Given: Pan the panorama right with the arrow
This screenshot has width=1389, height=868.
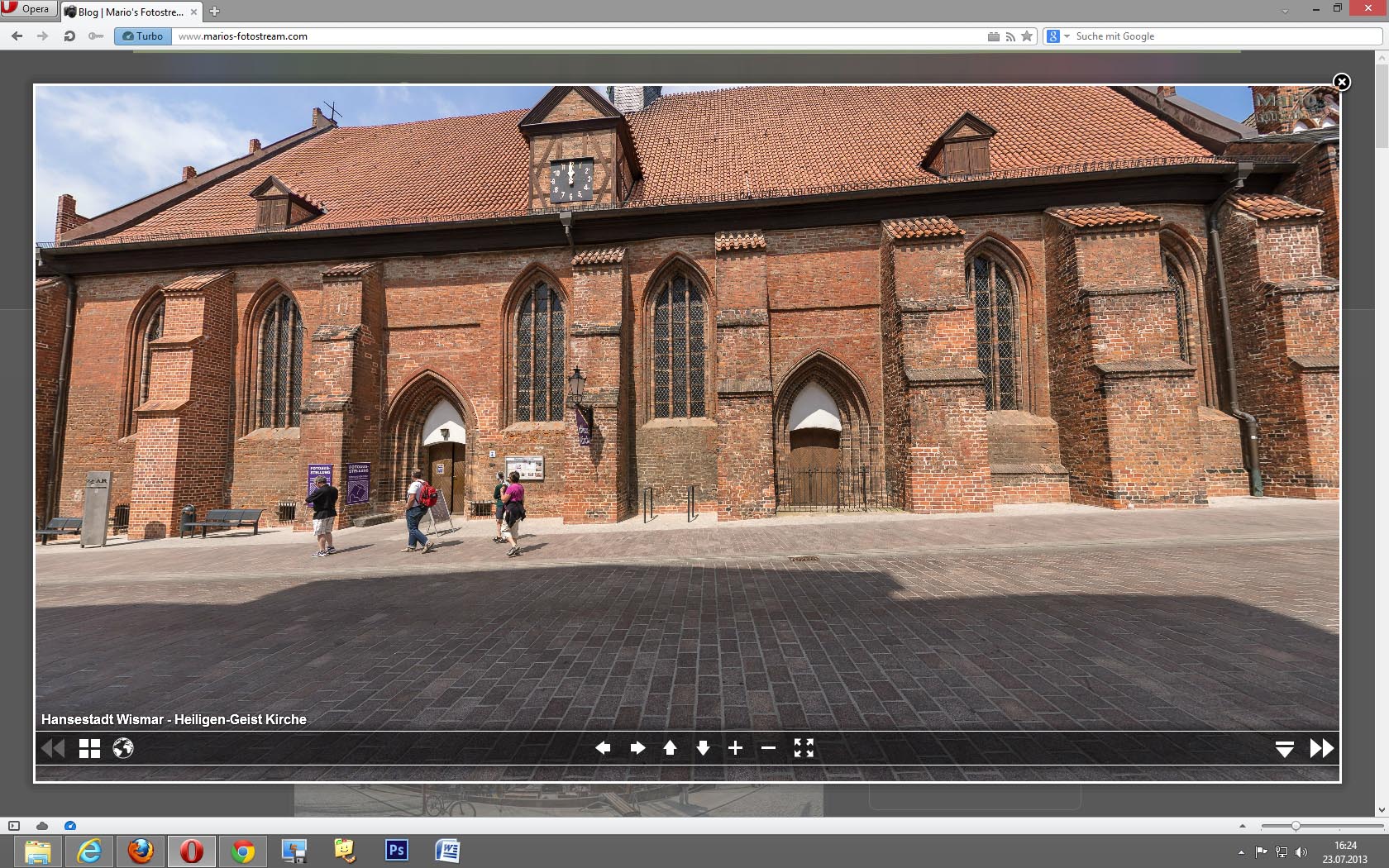Looking at the screenshot, I should click(637, 748).
